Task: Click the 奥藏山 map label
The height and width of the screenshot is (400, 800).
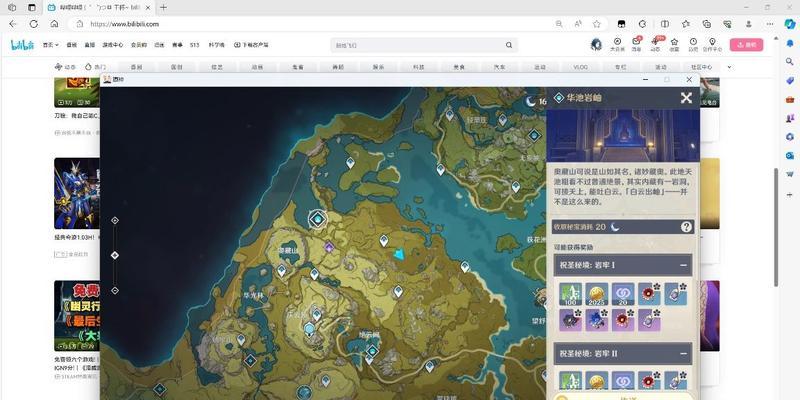Action: pyautogui.click(x=289, y=252)
